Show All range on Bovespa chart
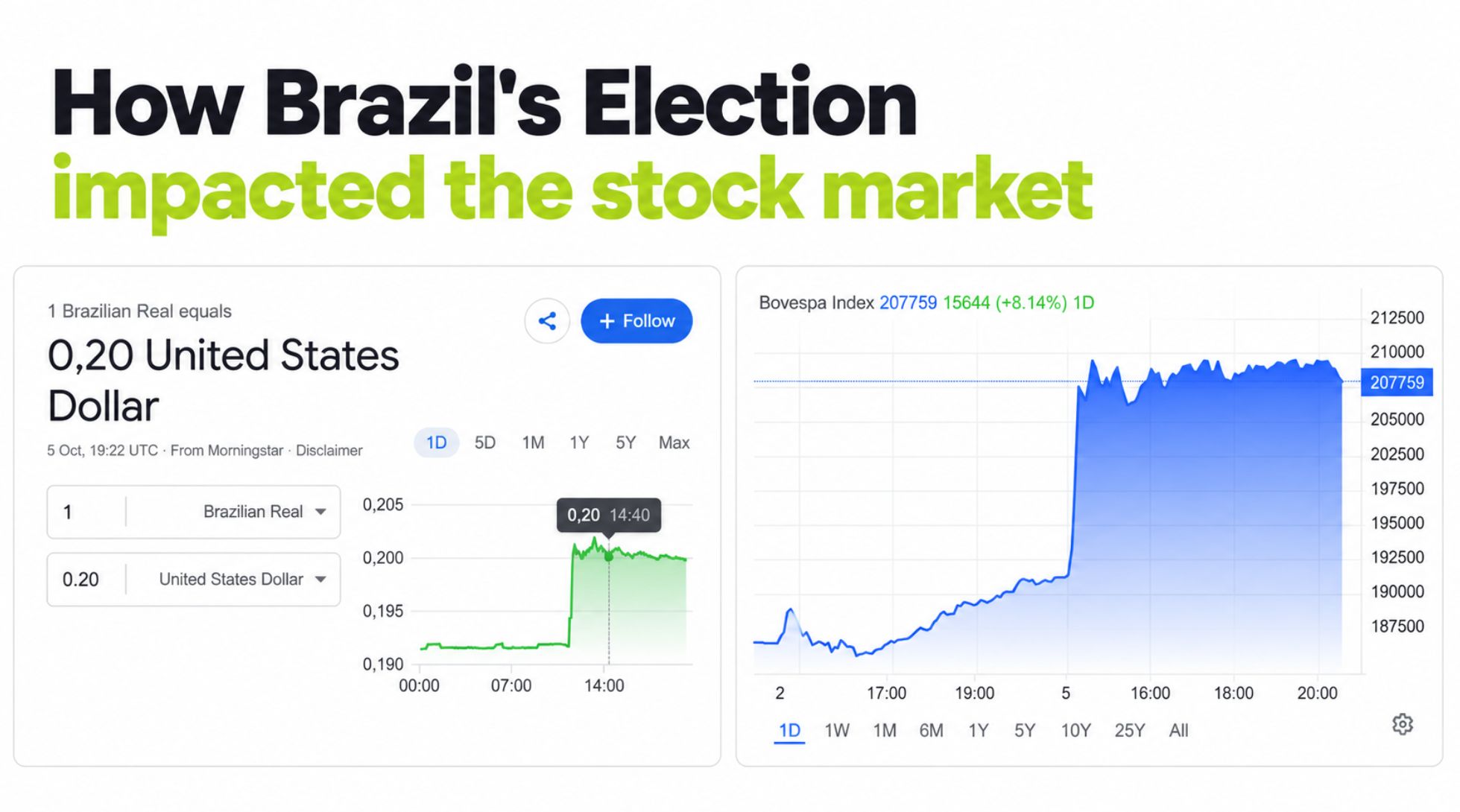The height and width of the screenshot is (812, 1460). 1178,731
